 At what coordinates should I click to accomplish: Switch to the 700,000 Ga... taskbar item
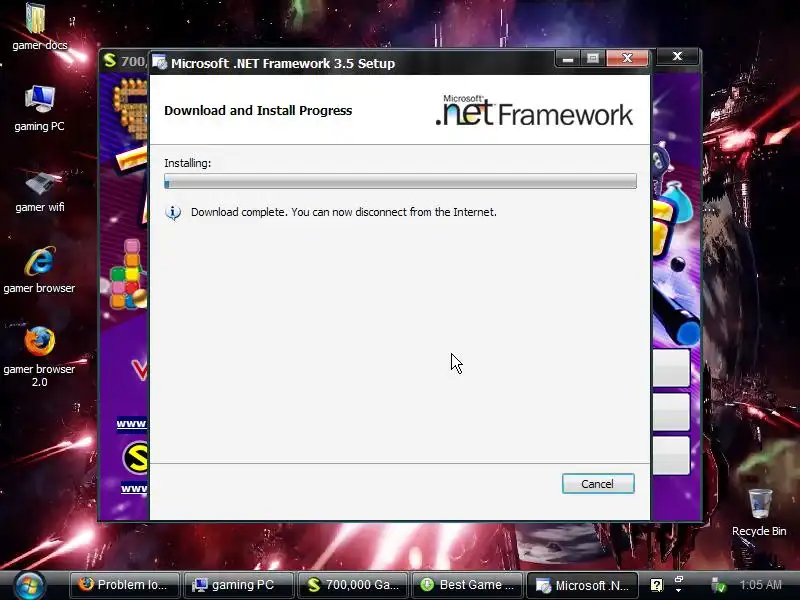pyautogui.click(x=353, y=585)
